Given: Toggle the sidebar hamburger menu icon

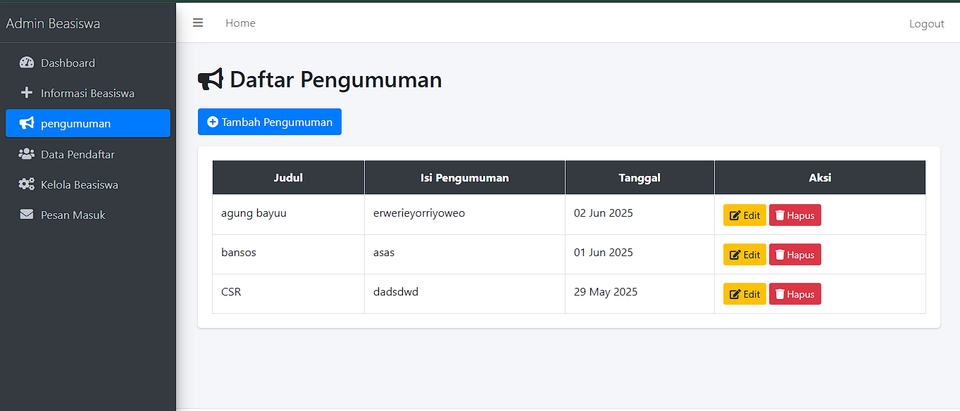Looking at the screenshot, I should [198, 23].
